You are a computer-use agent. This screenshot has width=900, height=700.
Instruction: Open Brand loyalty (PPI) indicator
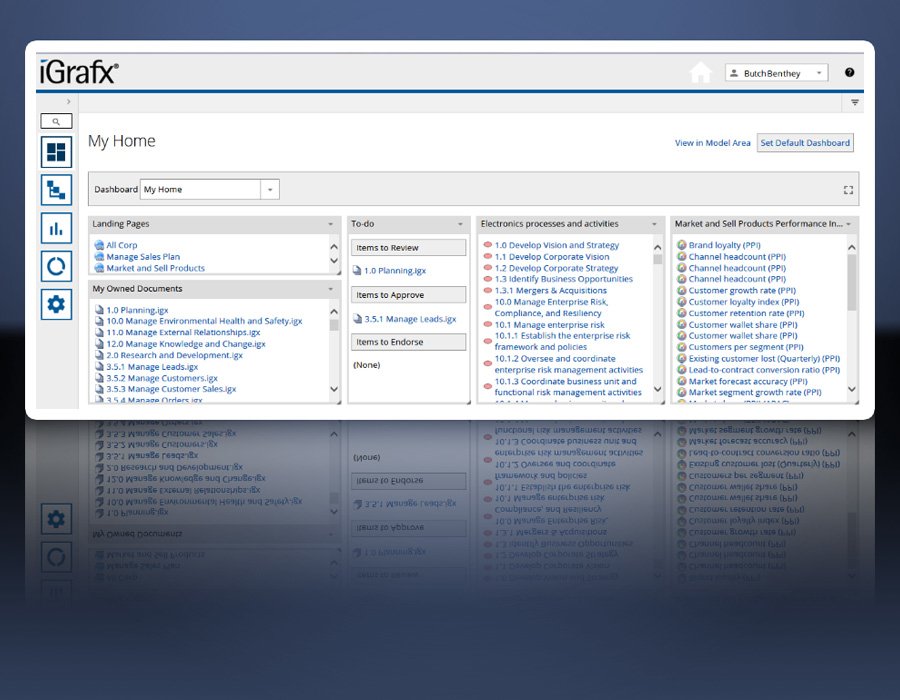click(x=724, y=245)
